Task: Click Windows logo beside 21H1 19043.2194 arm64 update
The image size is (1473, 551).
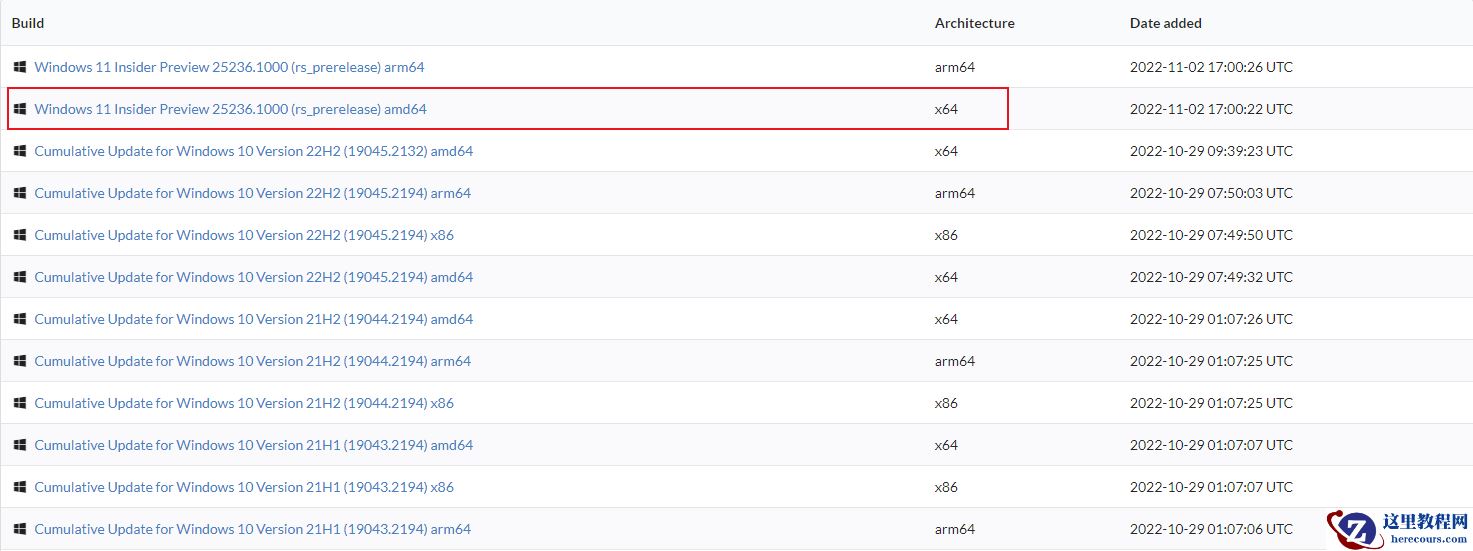Action: coord(19,529)
